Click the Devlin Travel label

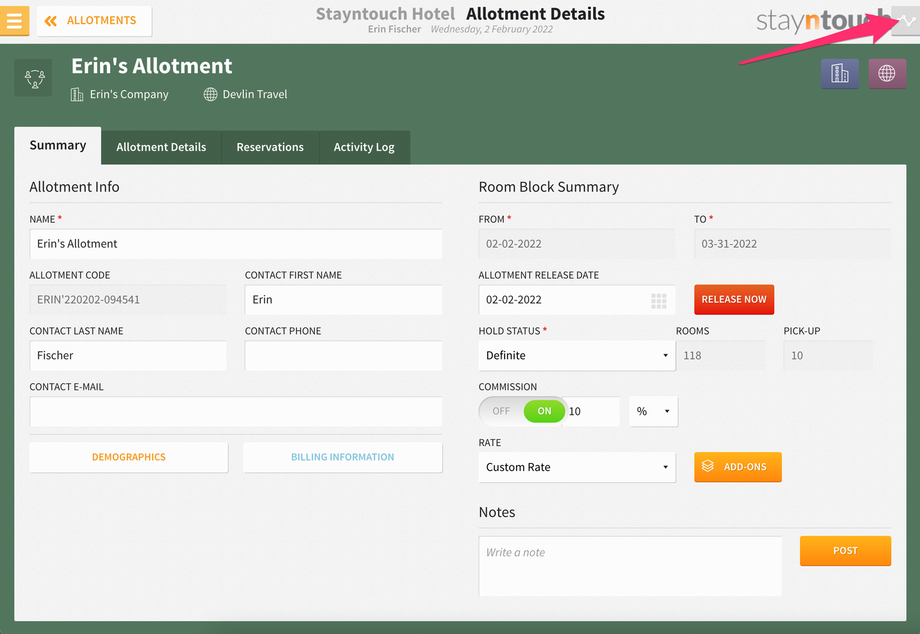[x=255, y=94]
